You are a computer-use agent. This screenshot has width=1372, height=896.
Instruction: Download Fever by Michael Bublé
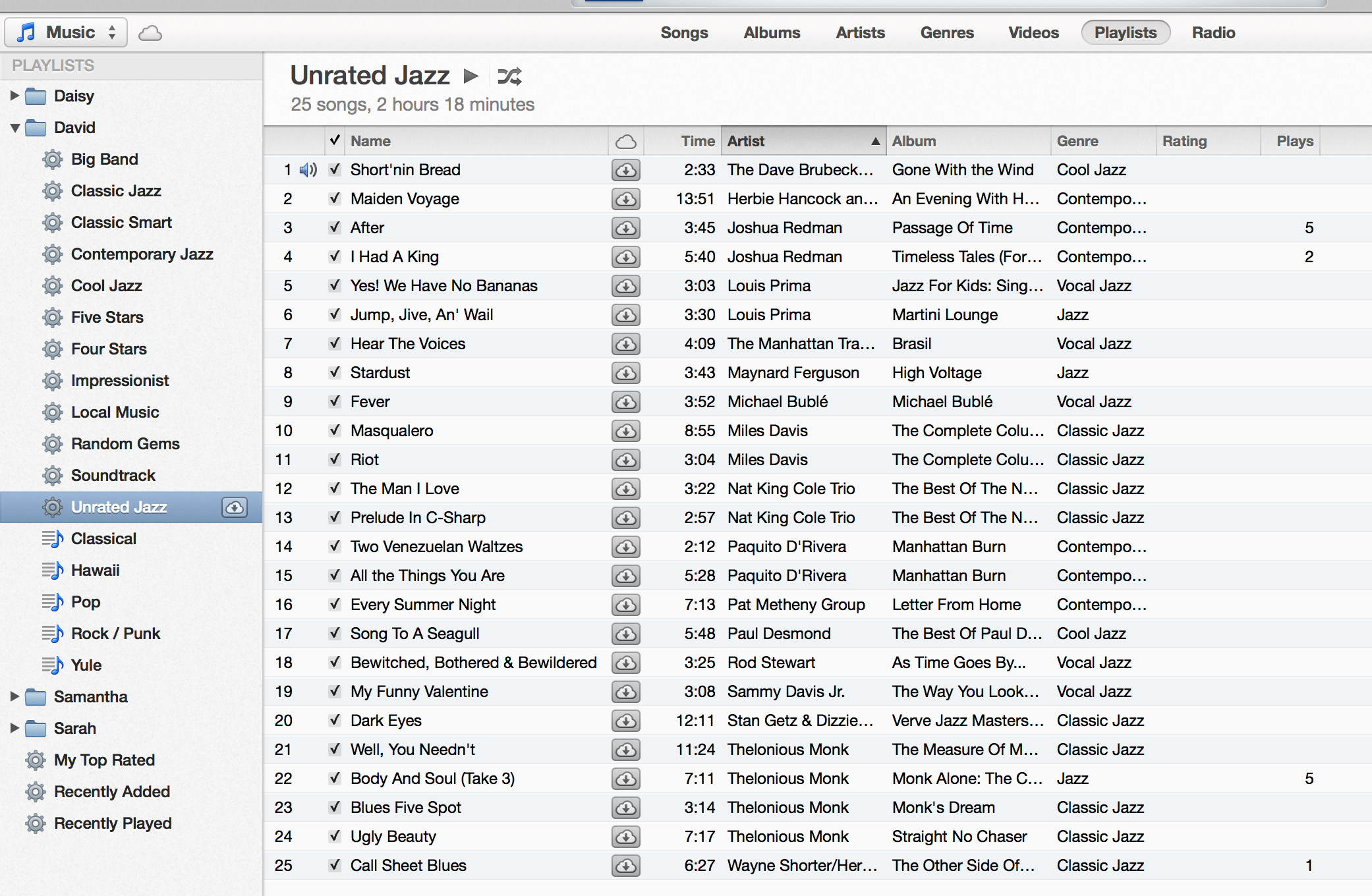(x=625, y=402)
